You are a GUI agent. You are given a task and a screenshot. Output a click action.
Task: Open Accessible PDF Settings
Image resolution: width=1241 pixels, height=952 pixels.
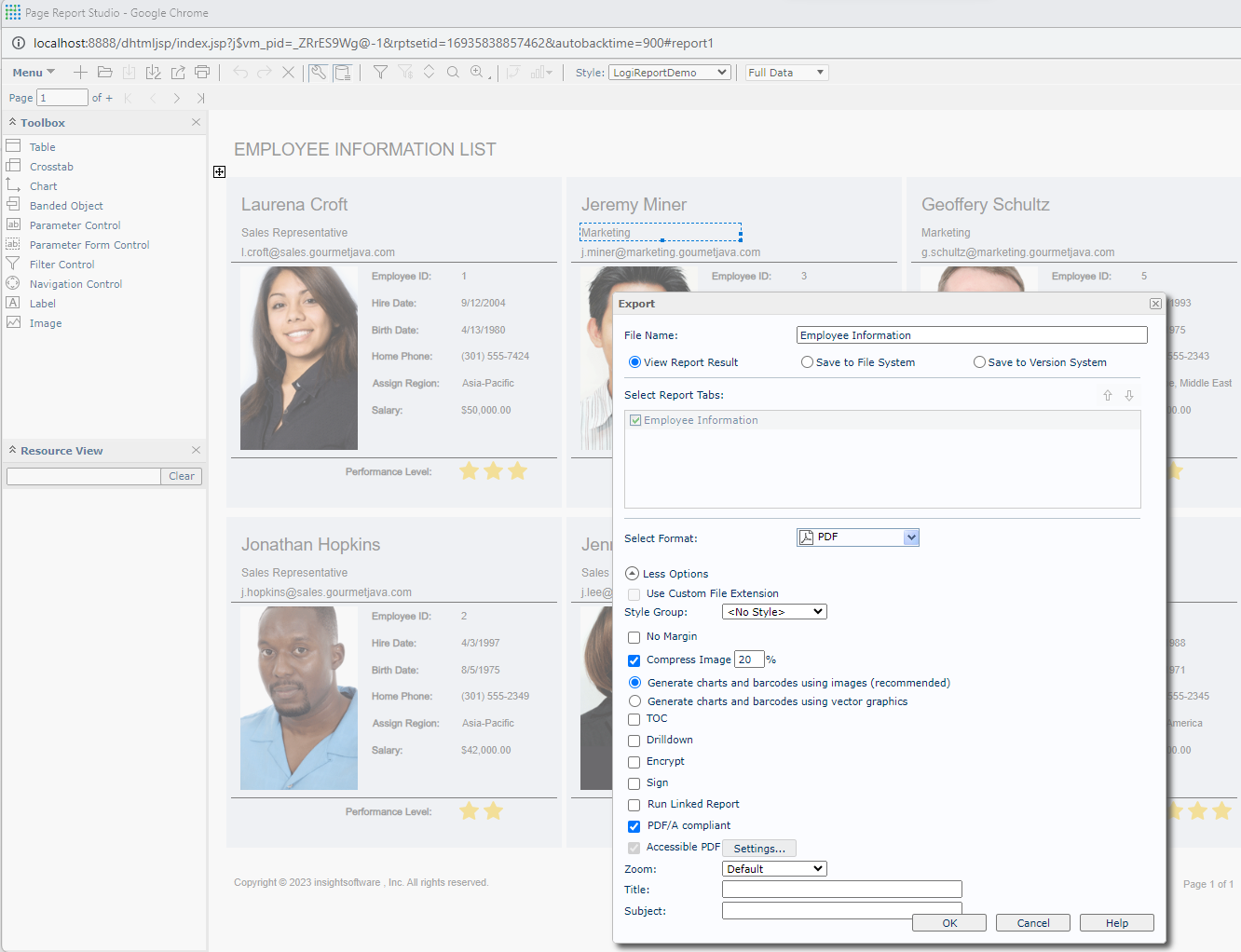point(758,848)
